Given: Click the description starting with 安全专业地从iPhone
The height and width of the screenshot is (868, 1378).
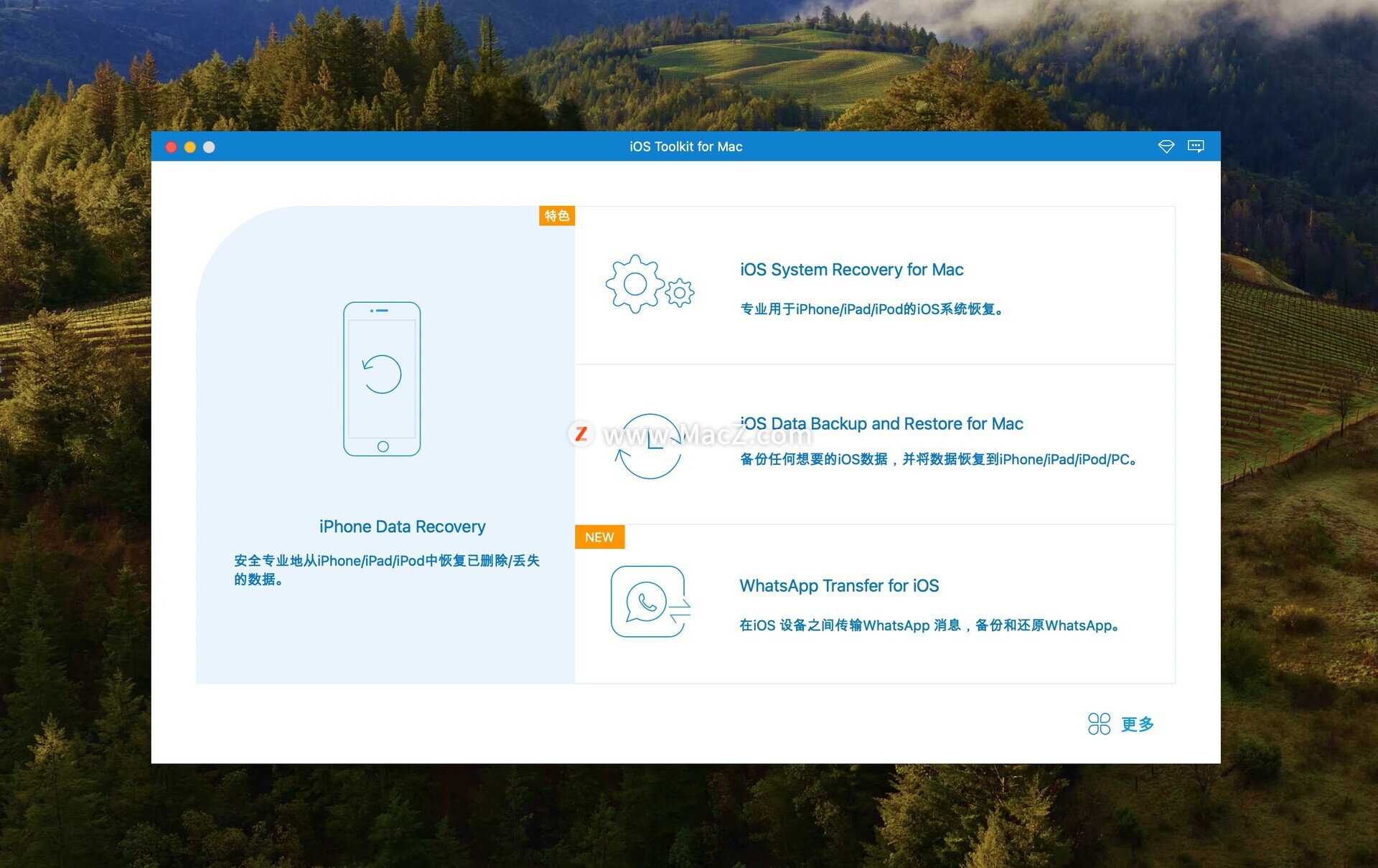Looking at the screenshot, I should [x=387, y=570].
